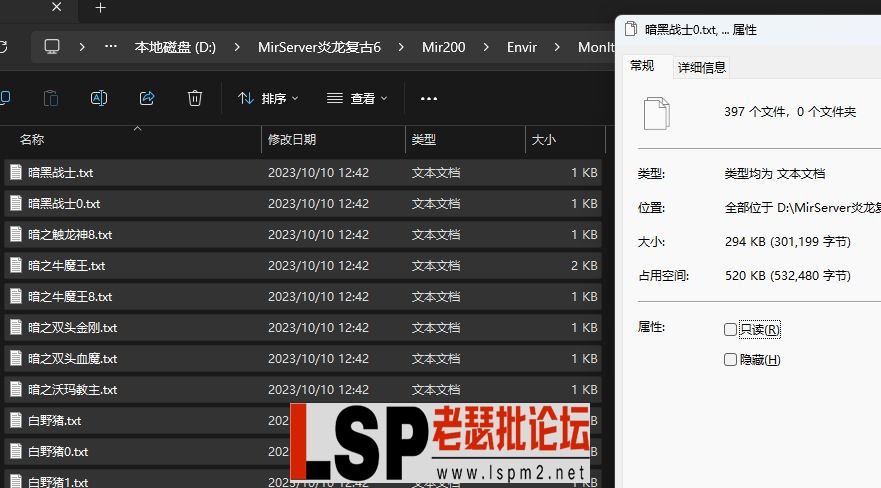881x488 pixels.
Task: Click the document icon in Properties title bar
Action: point(631,29)
